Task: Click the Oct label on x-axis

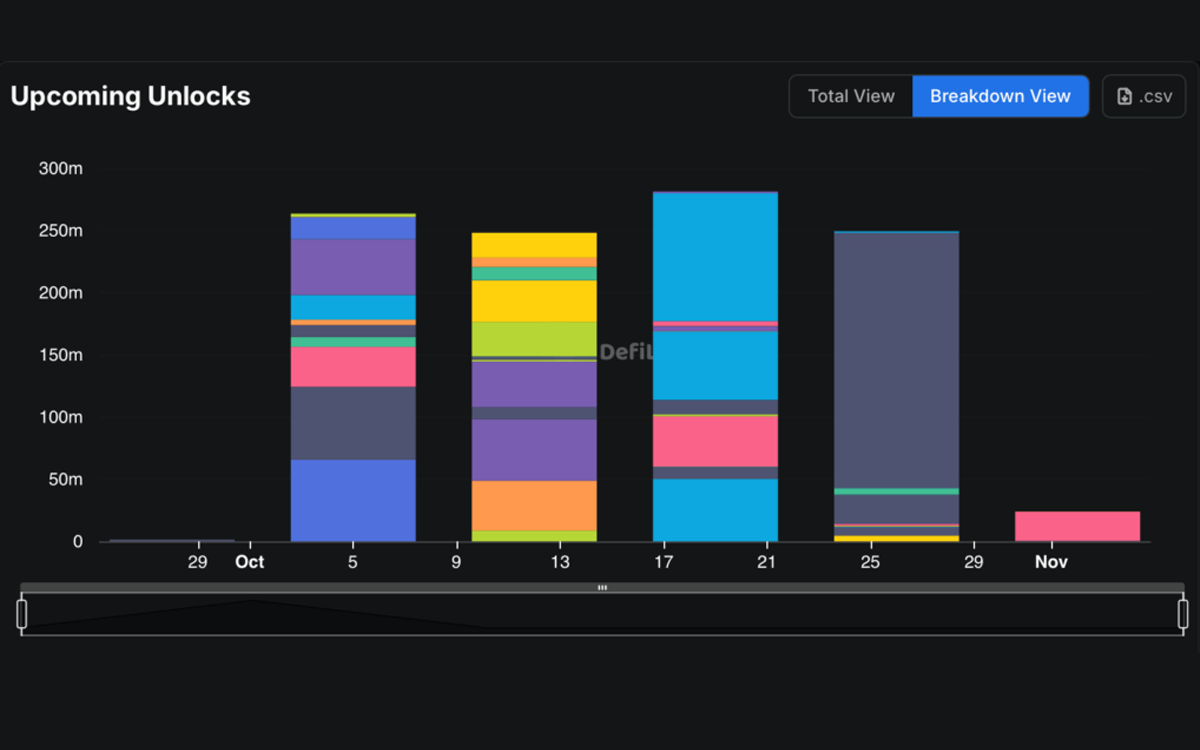Action: (x=249, y=562)
